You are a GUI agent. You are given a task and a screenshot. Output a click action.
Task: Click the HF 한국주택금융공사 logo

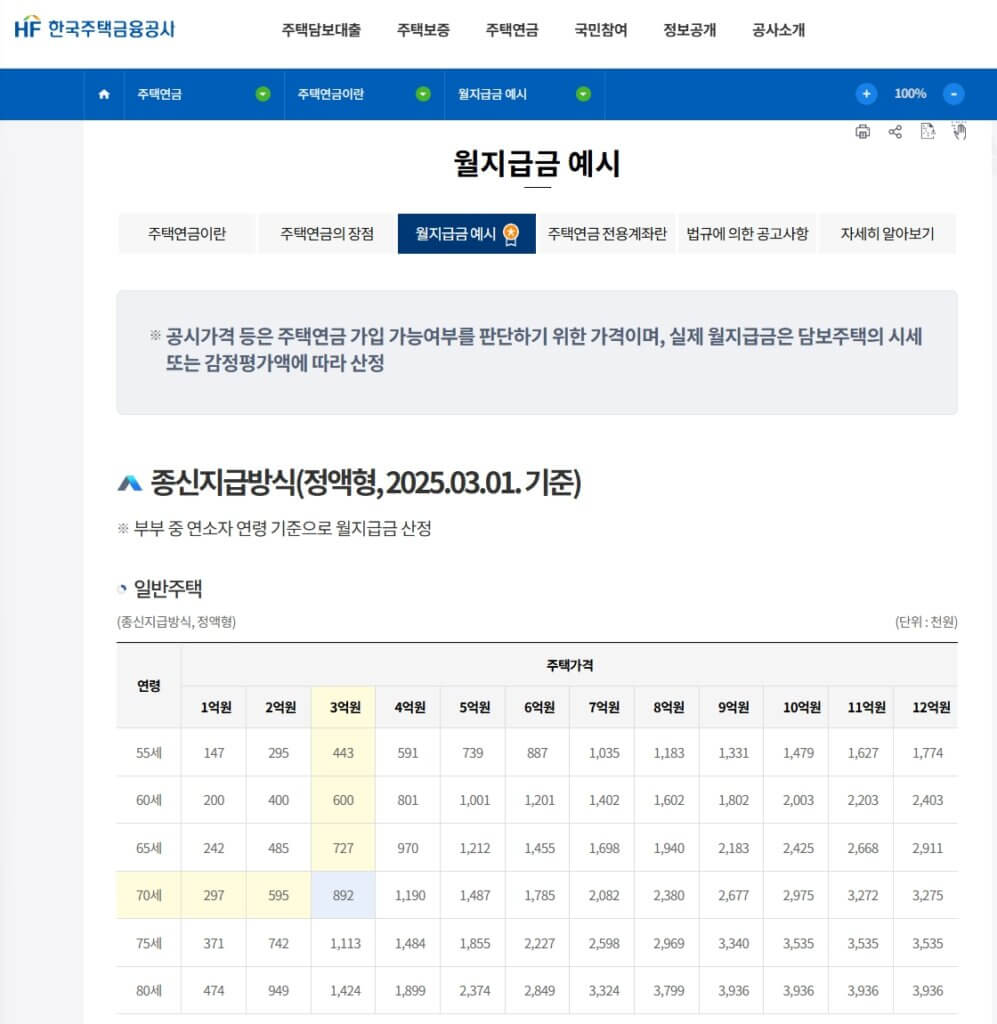point(93,29)
